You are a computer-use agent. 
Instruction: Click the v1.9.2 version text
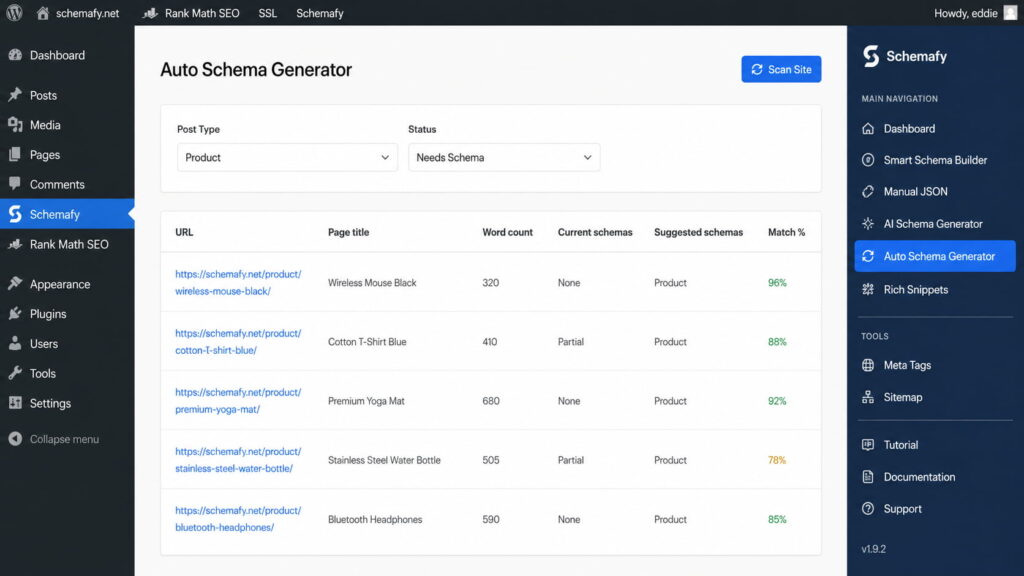coord(874,549)
